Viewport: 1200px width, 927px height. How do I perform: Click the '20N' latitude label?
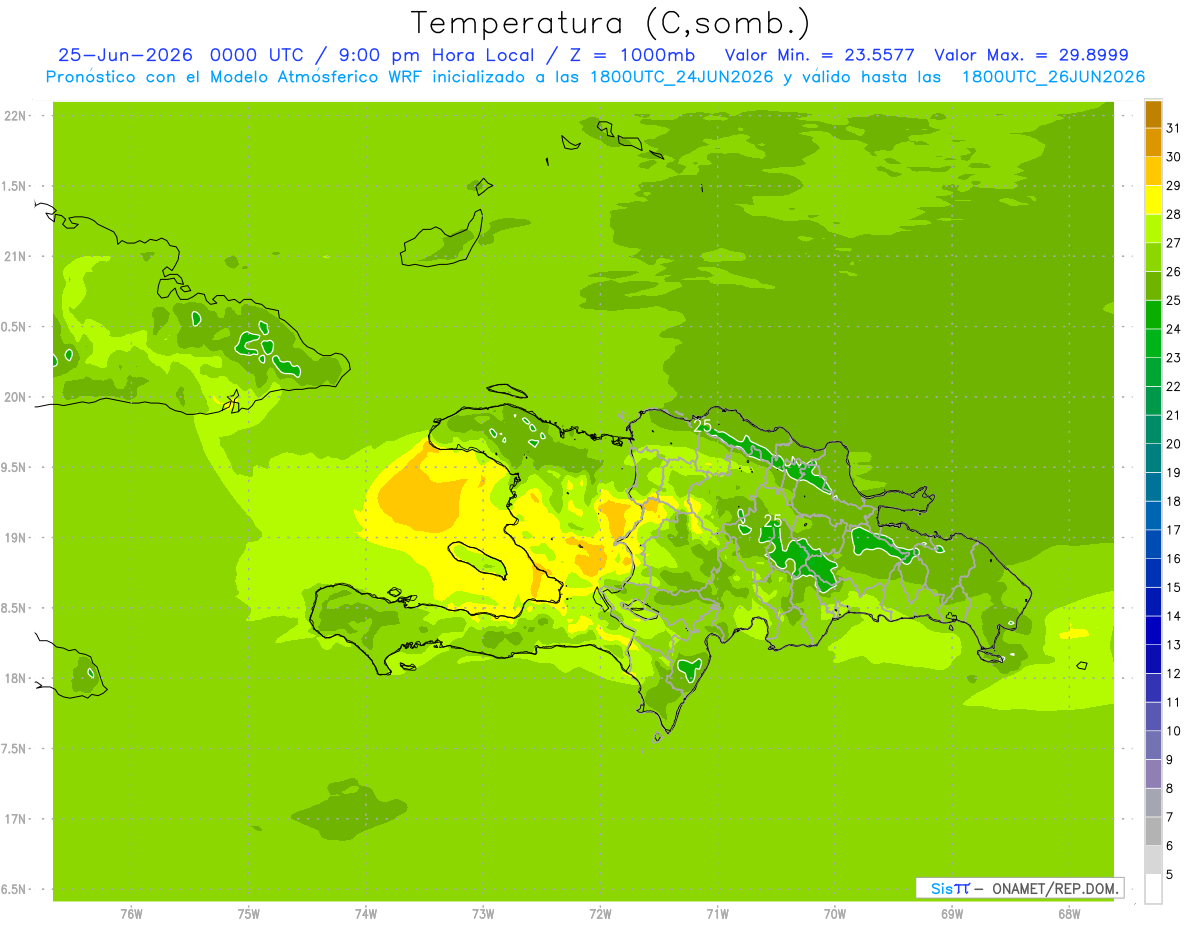pyautogui.click(x=17, y=397)
